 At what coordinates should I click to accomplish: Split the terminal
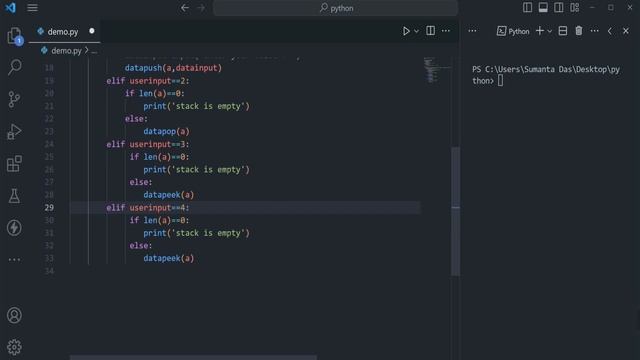point(563,31)
